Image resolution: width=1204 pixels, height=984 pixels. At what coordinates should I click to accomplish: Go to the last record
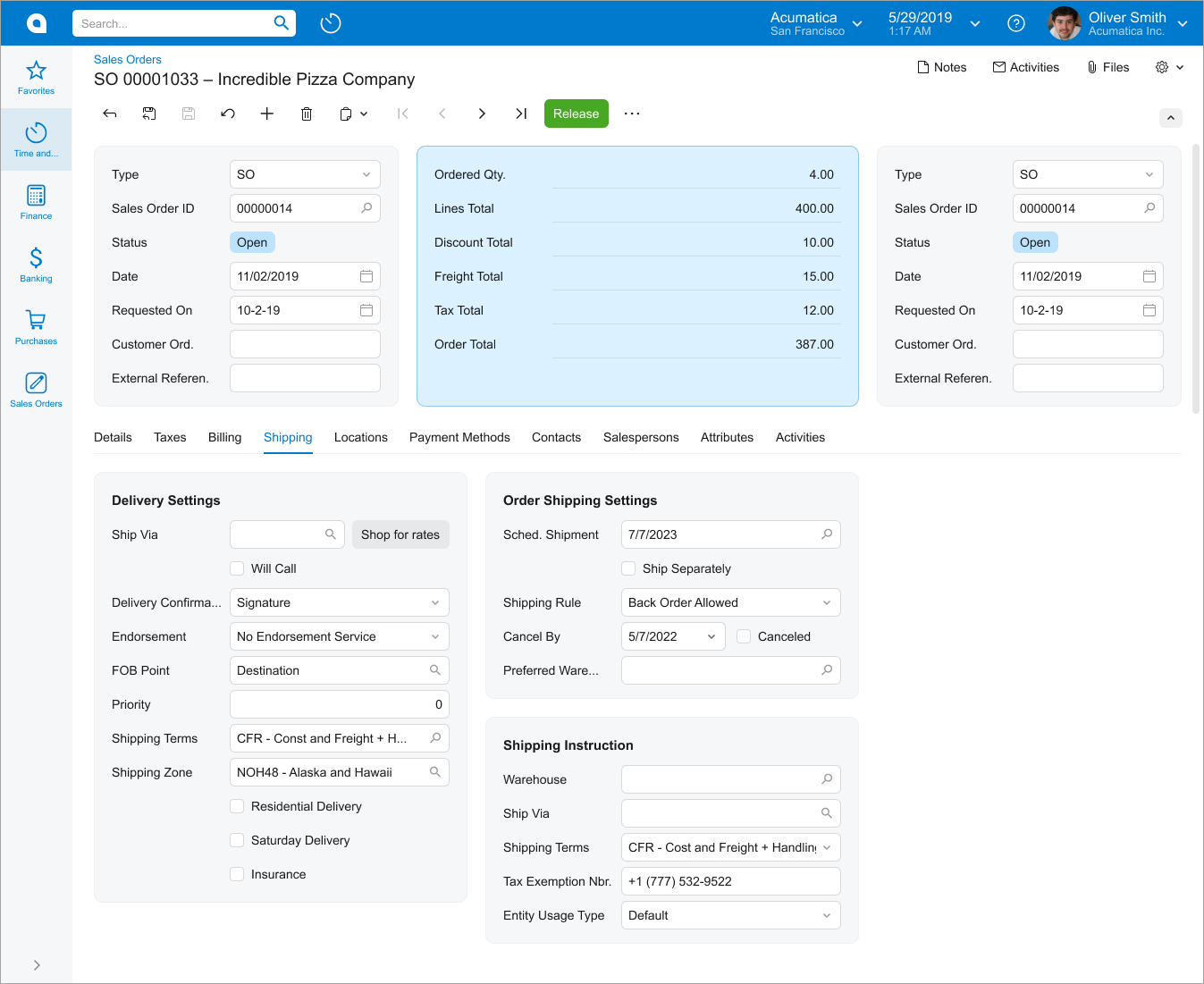[x=521, y=114]
